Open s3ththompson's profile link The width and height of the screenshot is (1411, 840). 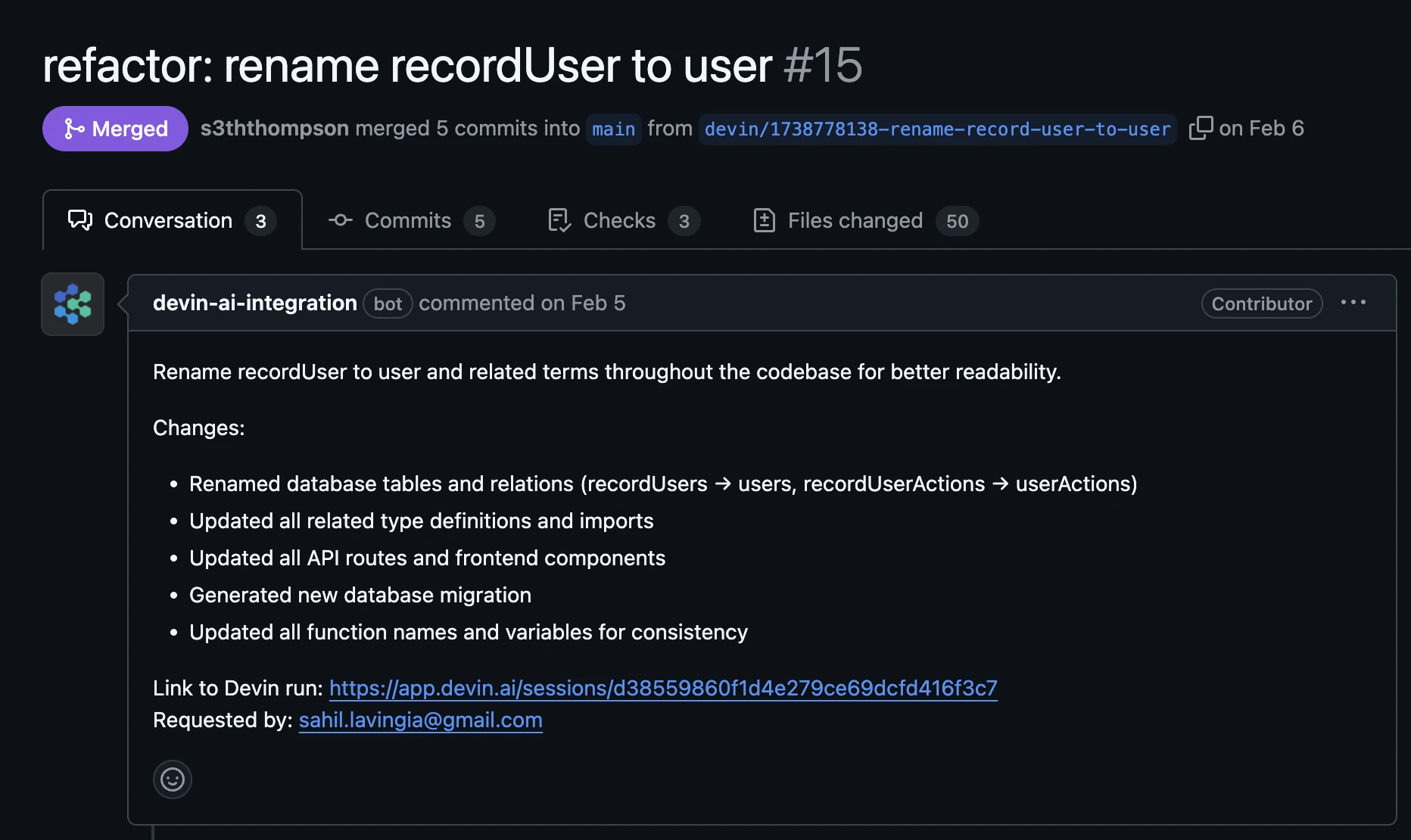click(x=274, y=129)
